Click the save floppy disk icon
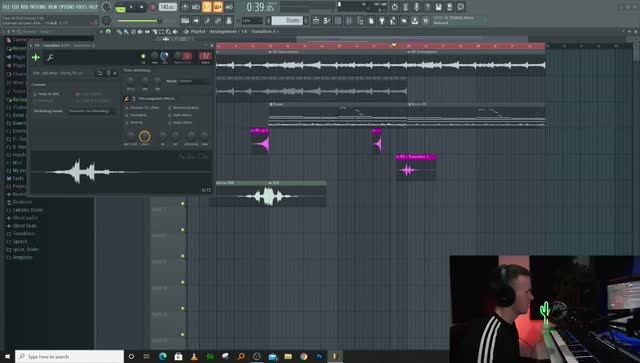Screen dimensions: 640x363 438,7
